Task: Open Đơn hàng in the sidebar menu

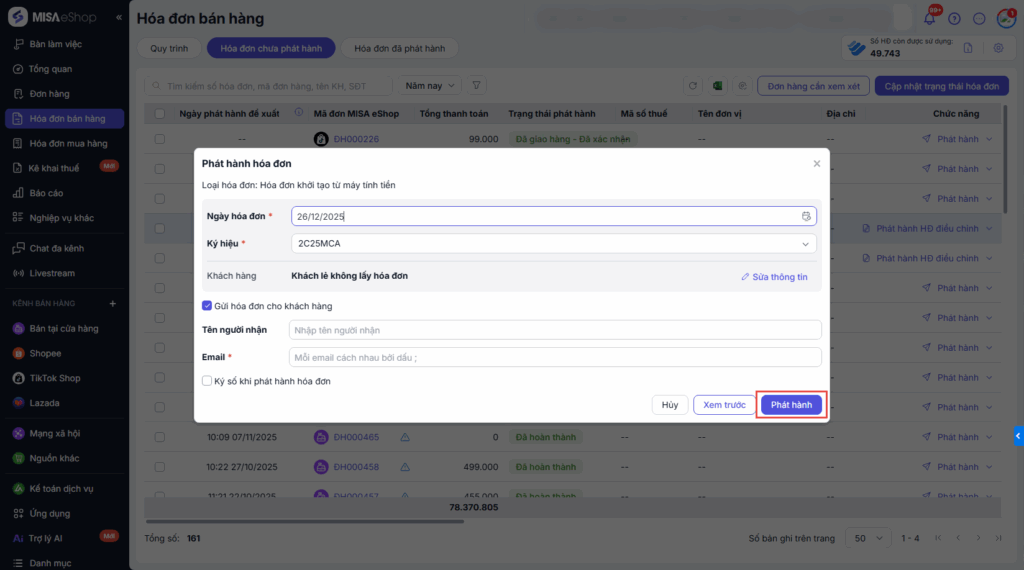Action: [x=49, y=94]
